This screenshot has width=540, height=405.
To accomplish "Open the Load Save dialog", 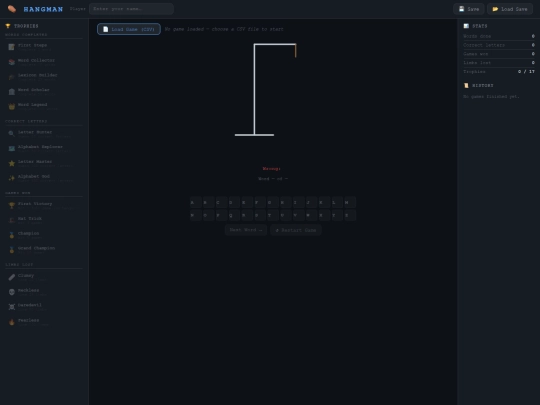I will pos(510,9).
